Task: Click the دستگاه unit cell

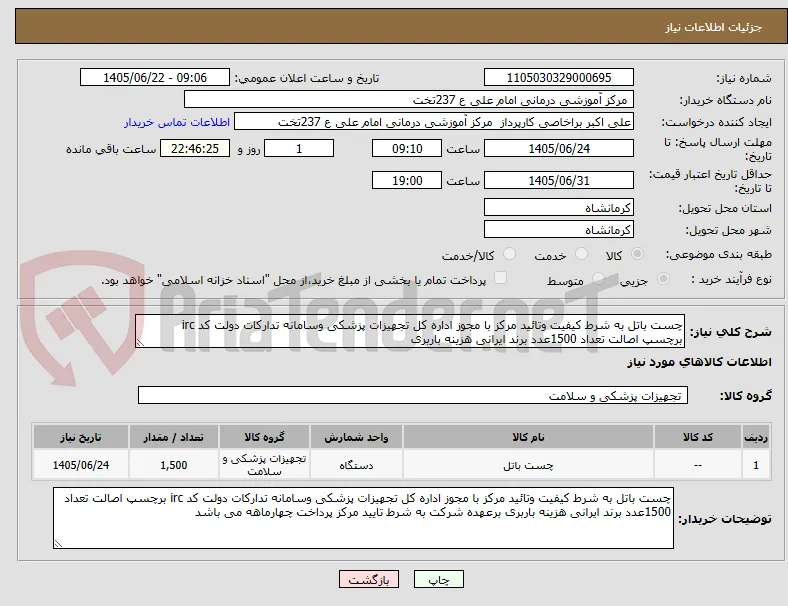Action: pyautogui.click(x=356, y=465)
